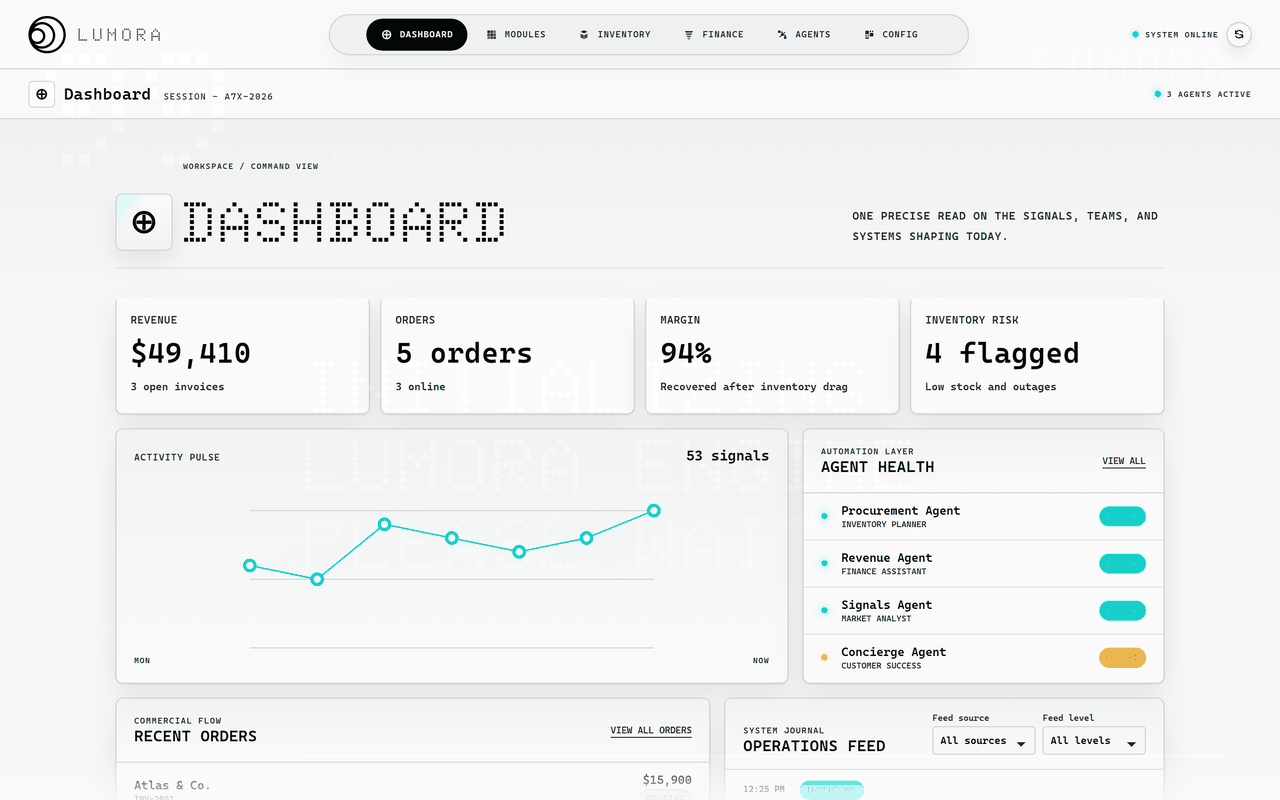Click the teal status pill for Revenue Agent
This screenshot has height=800, width=1280.
[1122, 563]
